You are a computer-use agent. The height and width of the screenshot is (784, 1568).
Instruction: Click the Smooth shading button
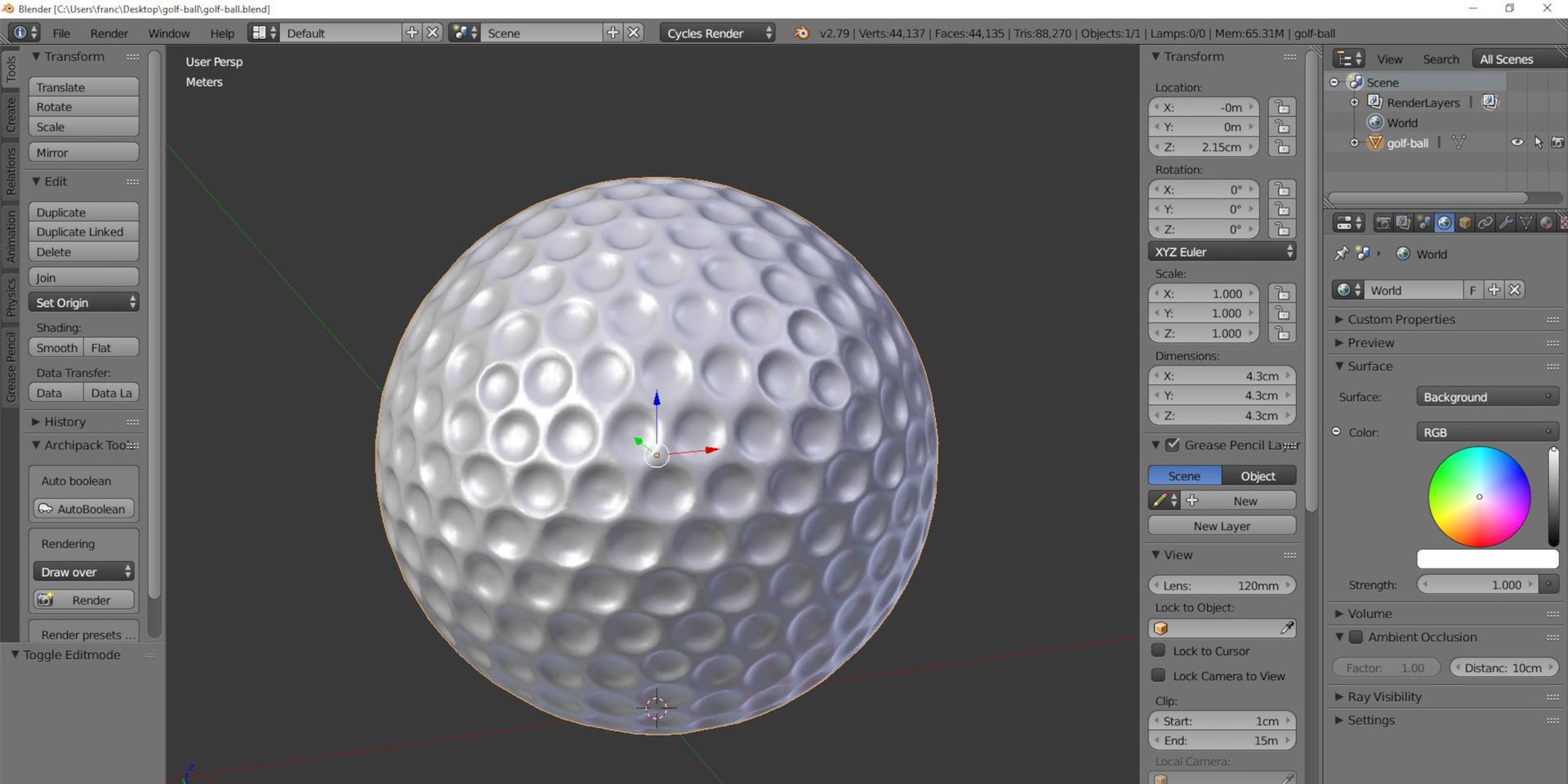click(x=56, y=348)
